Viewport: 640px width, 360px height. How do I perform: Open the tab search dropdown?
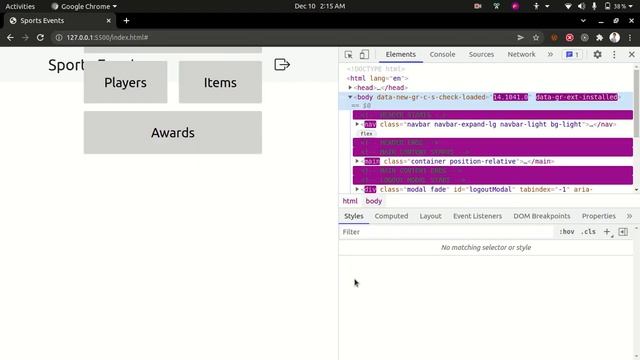click(583, 20)
